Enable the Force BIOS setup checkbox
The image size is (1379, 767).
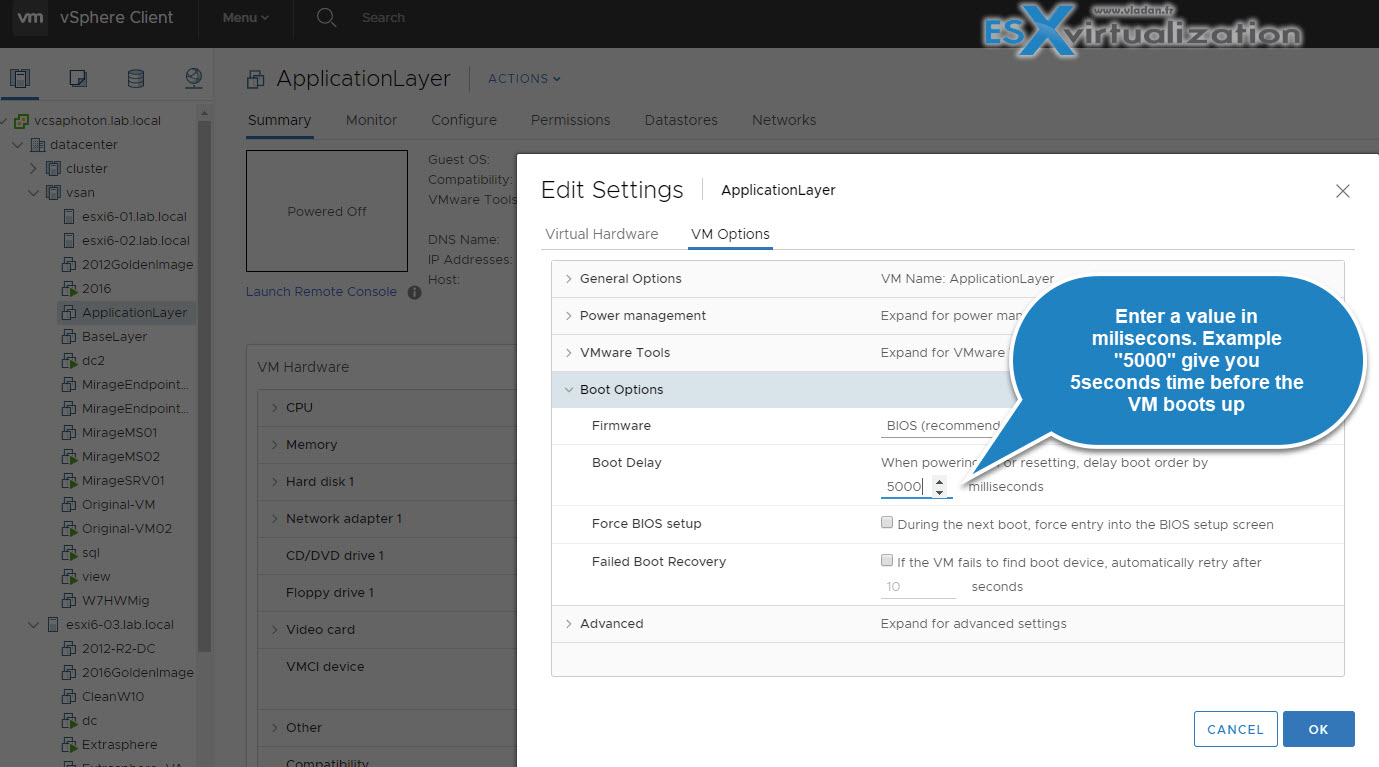(887, 523)
